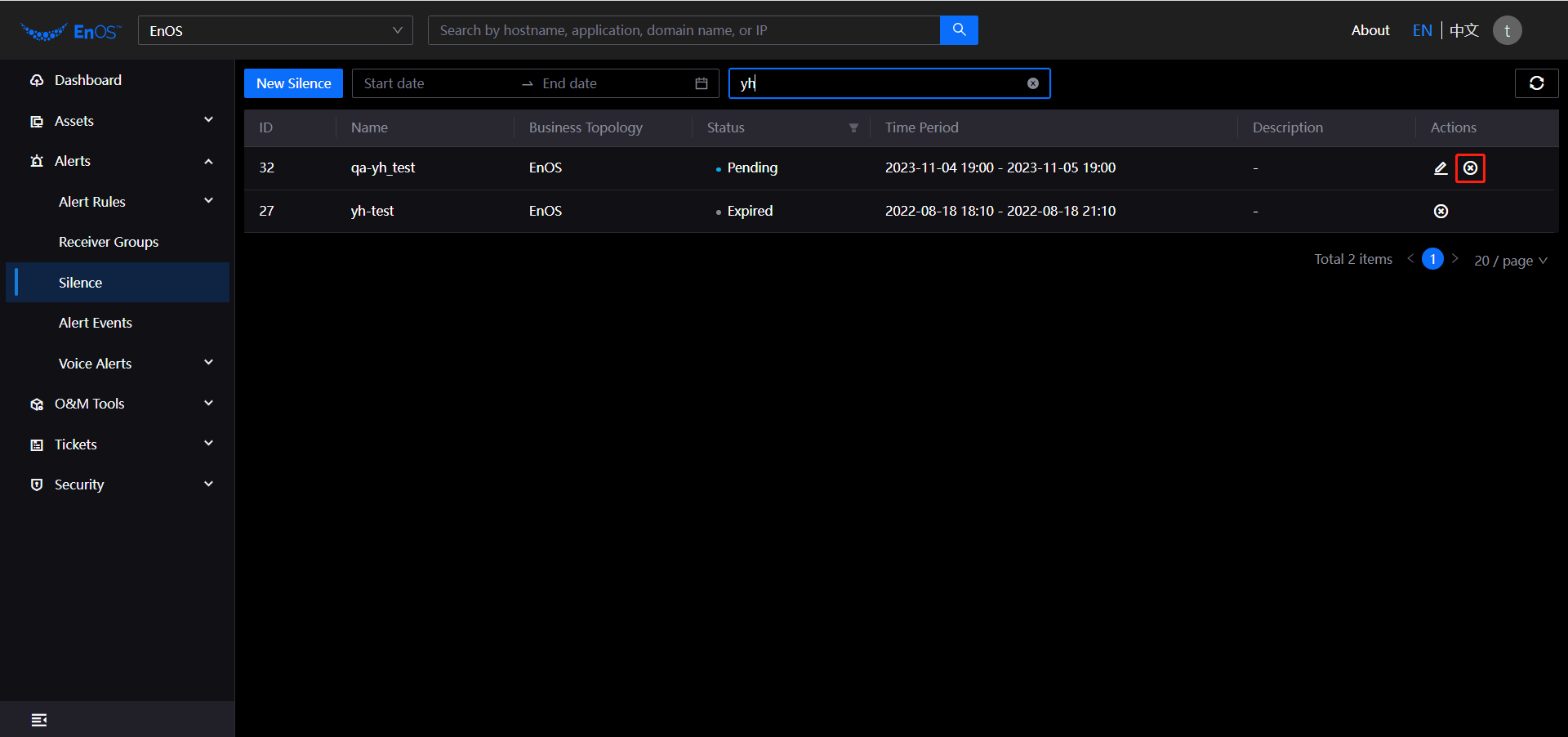Click the O&M Tools icon
This screenshot has height=737, width=1568.
(x=37, y=404)
